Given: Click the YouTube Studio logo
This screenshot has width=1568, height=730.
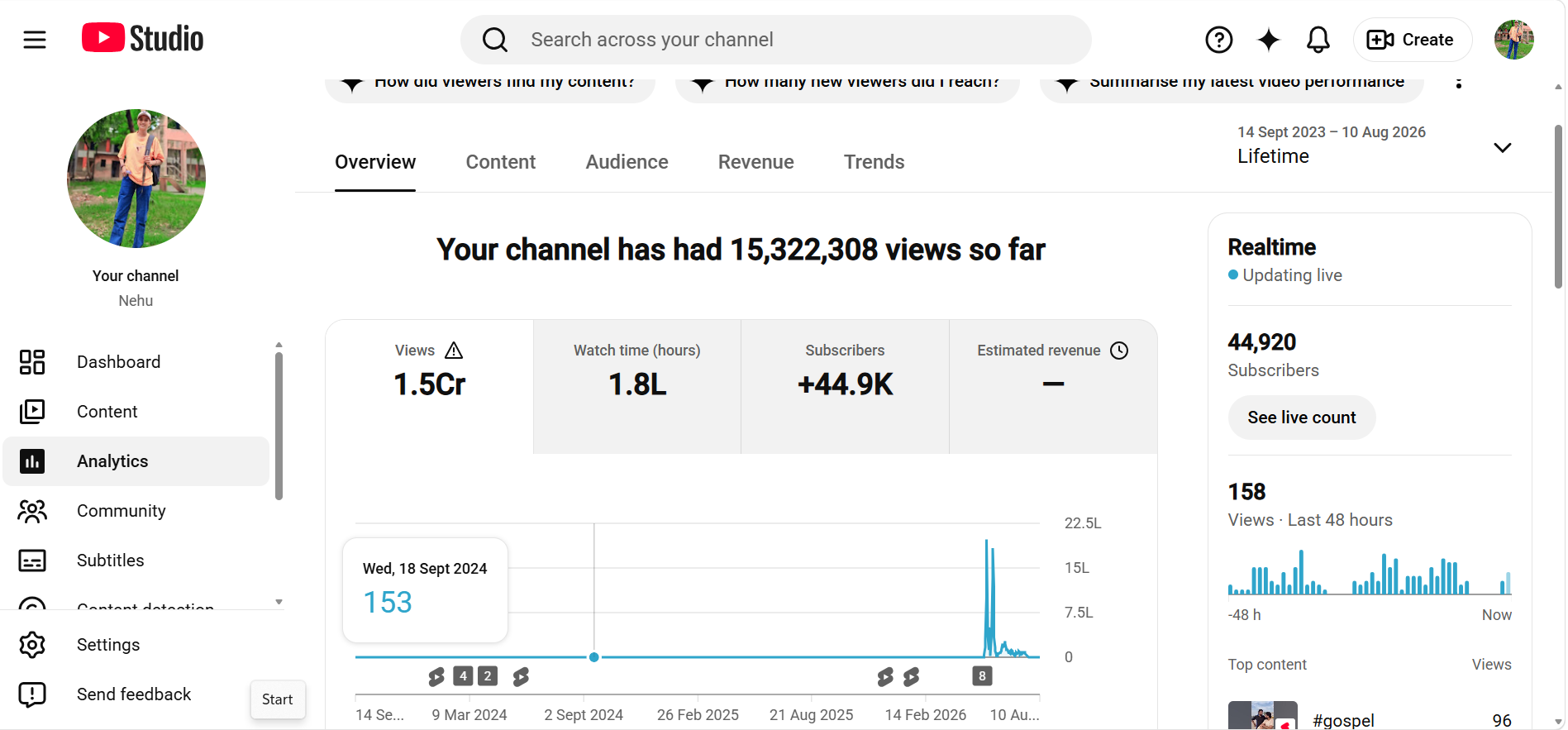Looking at the screenshot, I should pos(142,39).
